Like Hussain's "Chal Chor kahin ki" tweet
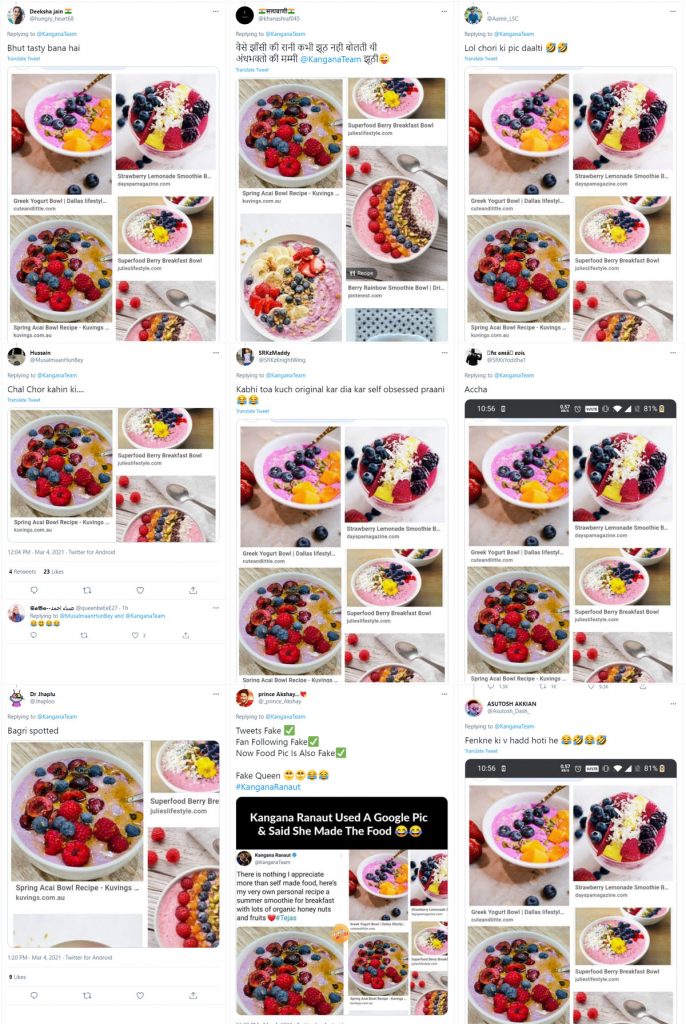 pos(140,590)
